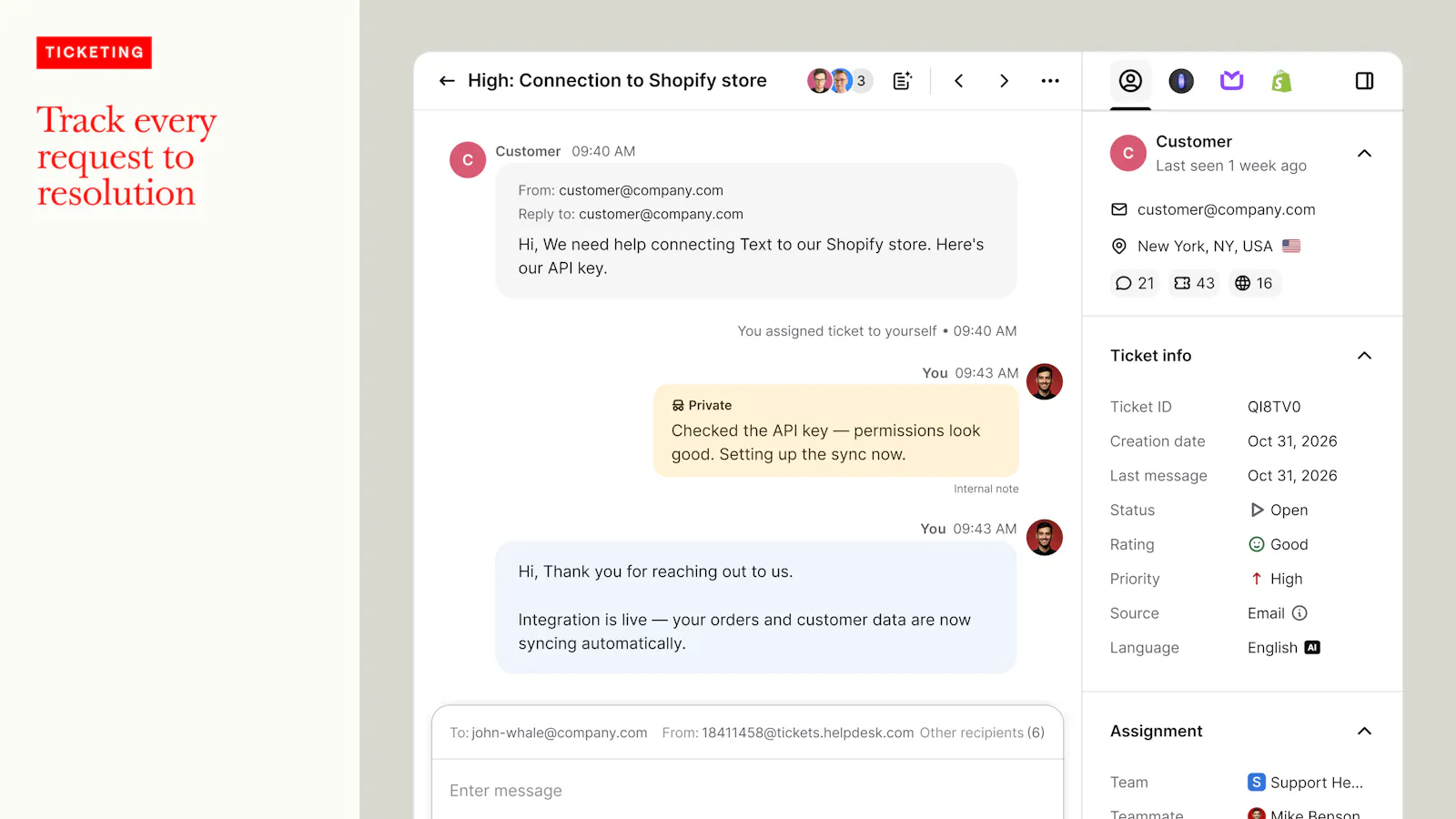Click the Private note lock icon

[x=678, y=406]
